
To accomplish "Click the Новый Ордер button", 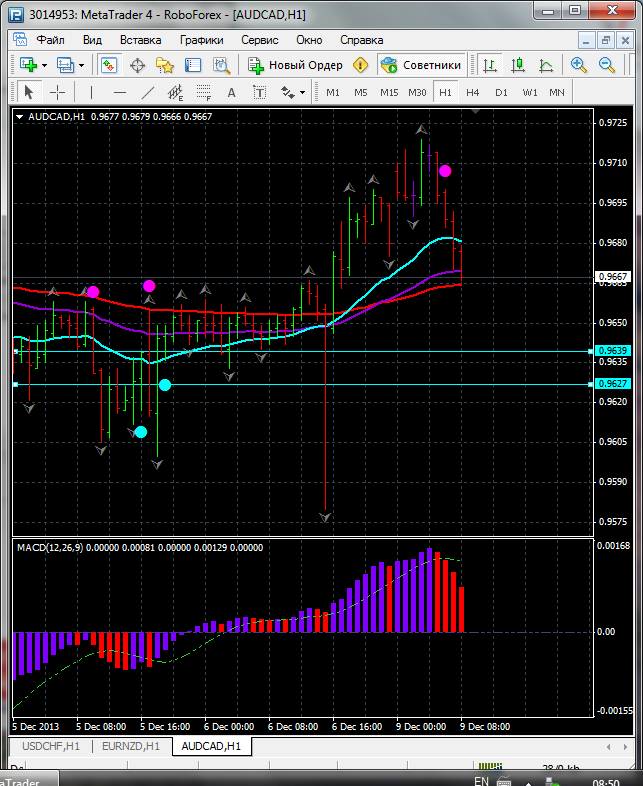I will point(296,65).
